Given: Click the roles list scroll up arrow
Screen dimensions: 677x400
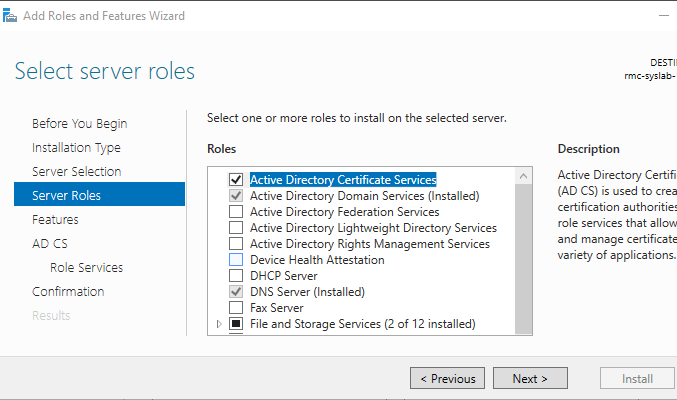Looking at the screenshot, I should pos(523,176).
